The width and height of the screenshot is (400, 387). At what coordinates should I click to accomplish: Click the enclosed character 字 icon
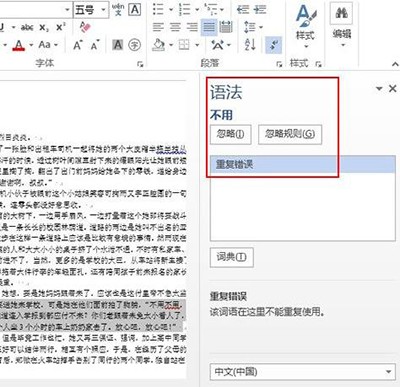(134, 45)
